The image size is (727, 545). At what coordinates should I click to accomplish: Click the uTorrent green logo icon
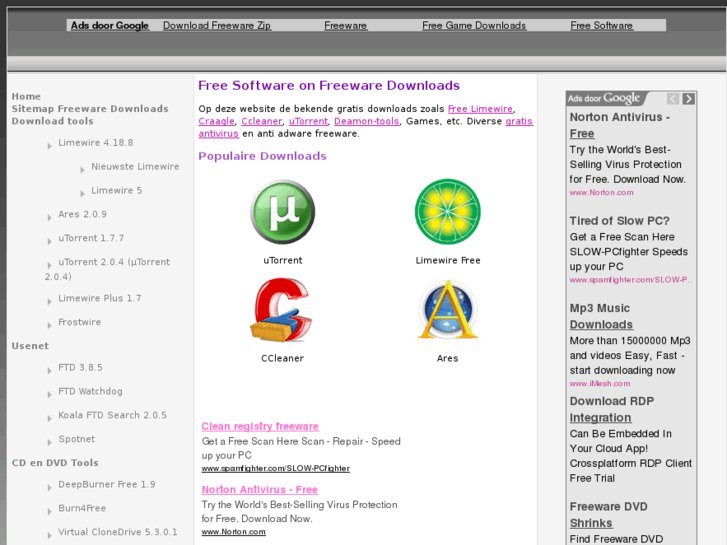tap(282, 212)
